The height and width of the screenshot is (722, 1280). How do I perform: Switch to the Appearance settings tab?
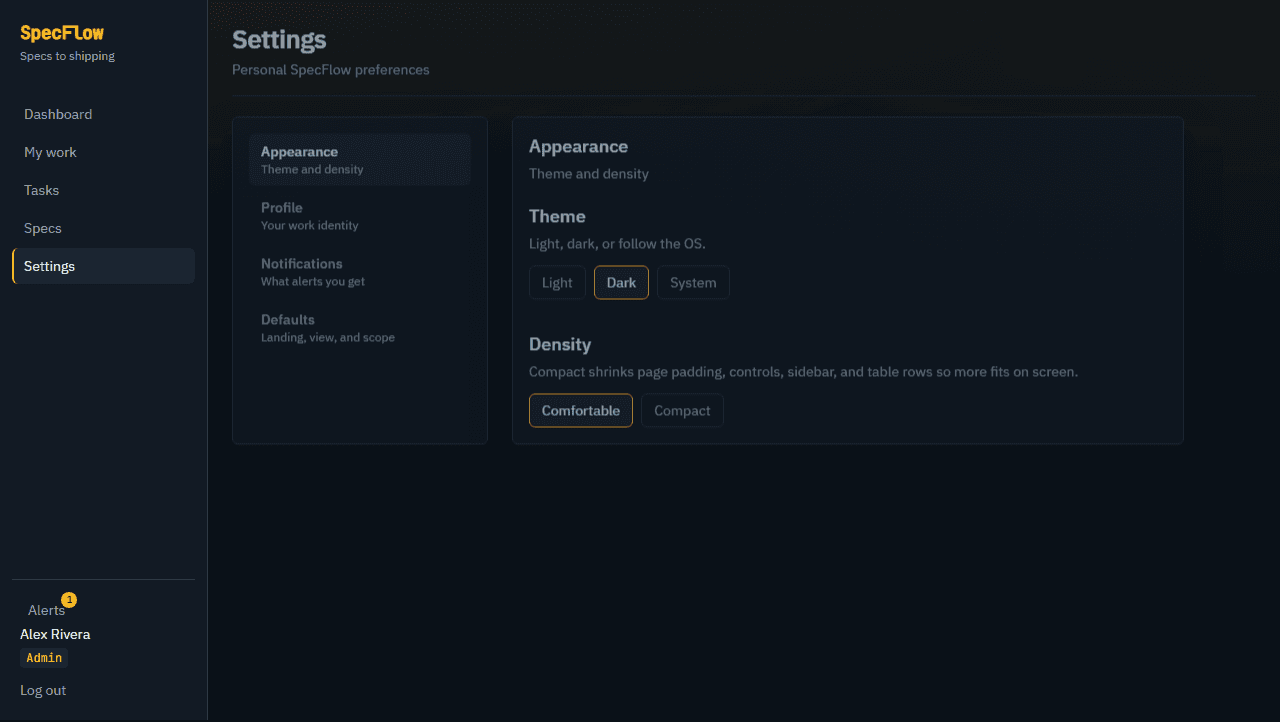[360, 160]
